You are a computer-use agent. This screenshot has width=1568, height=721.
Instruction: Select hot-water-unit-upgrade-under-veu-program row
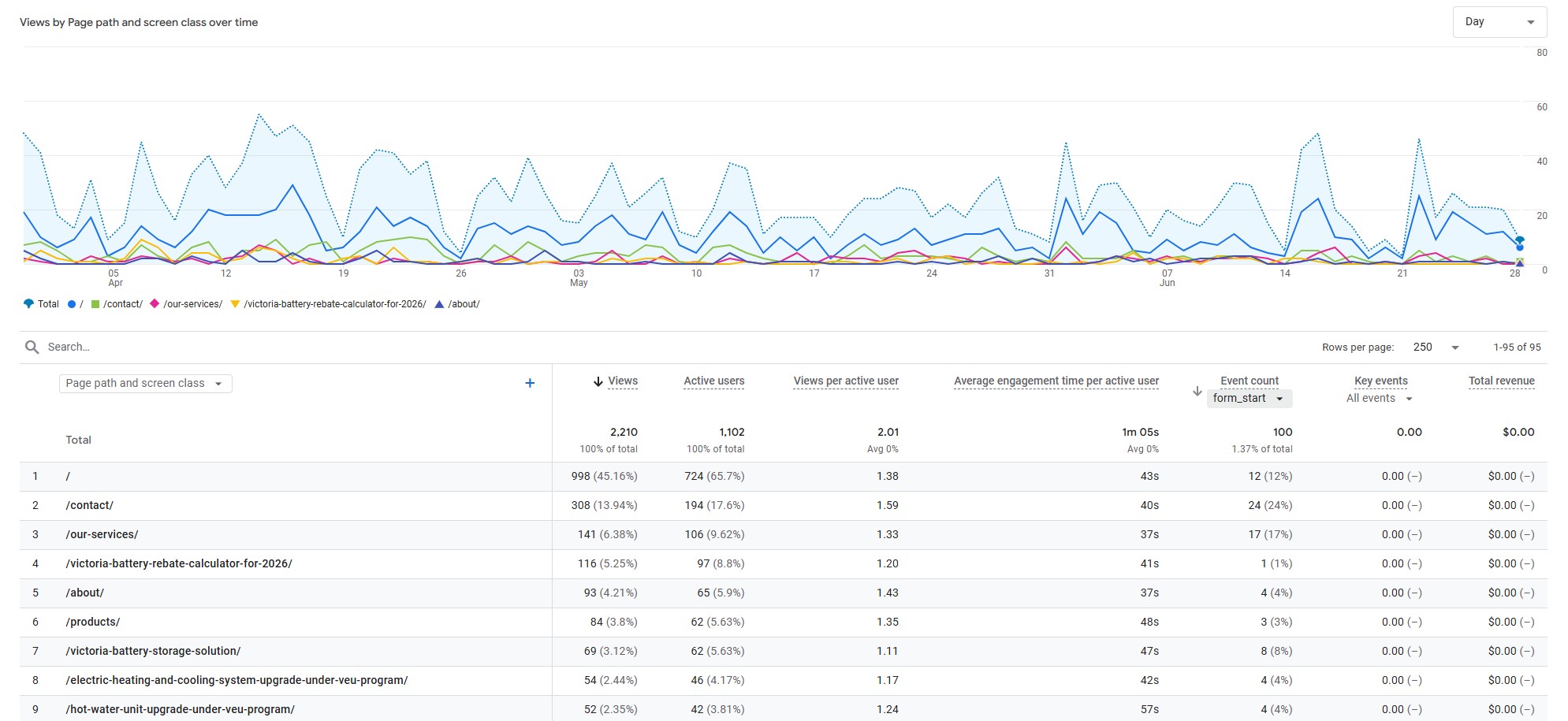coord(783,708)
